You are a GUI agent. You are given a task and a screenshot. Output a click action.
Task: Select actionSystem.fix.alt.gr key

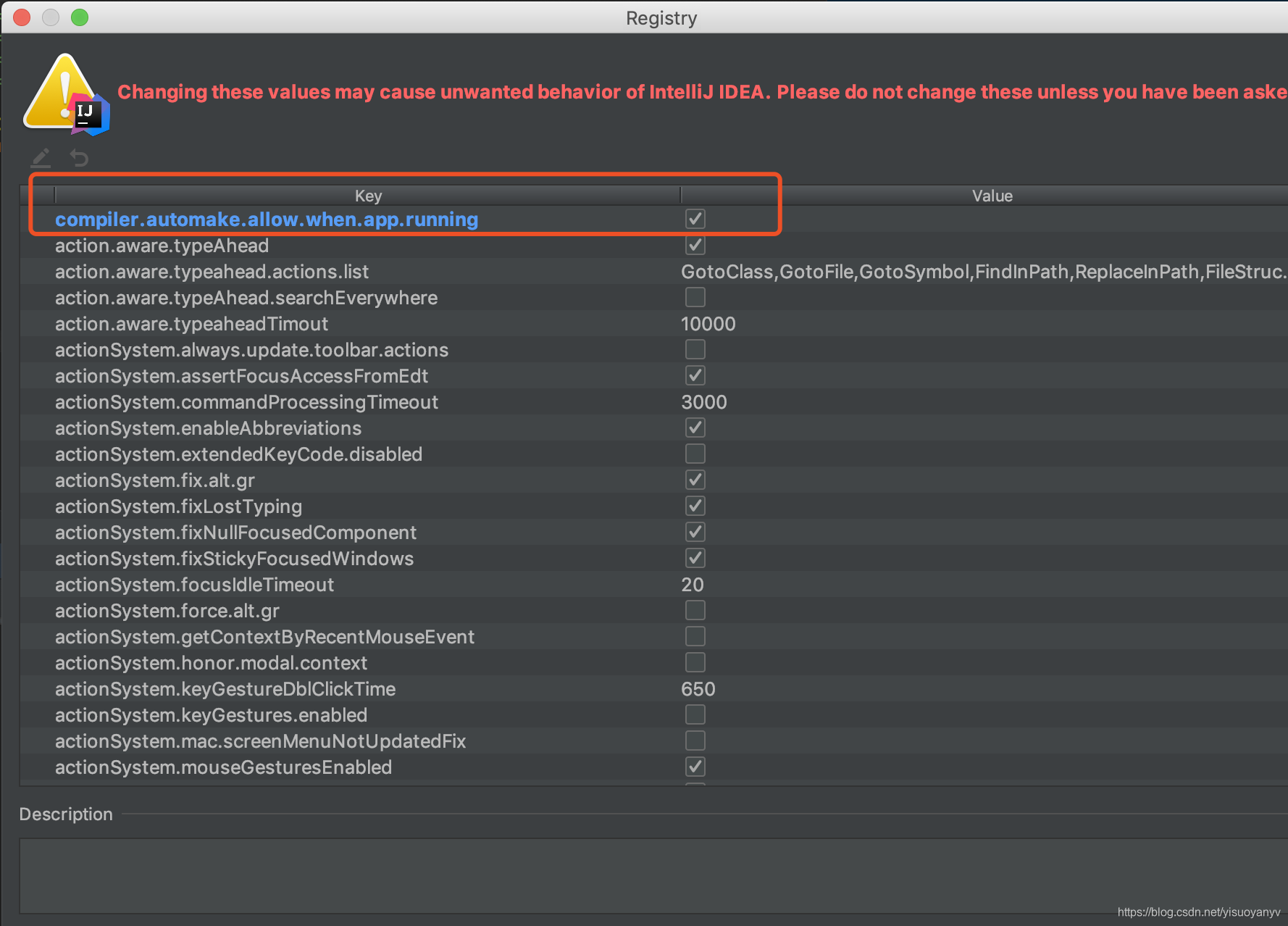pyautogui.click(x=155, y=480)
